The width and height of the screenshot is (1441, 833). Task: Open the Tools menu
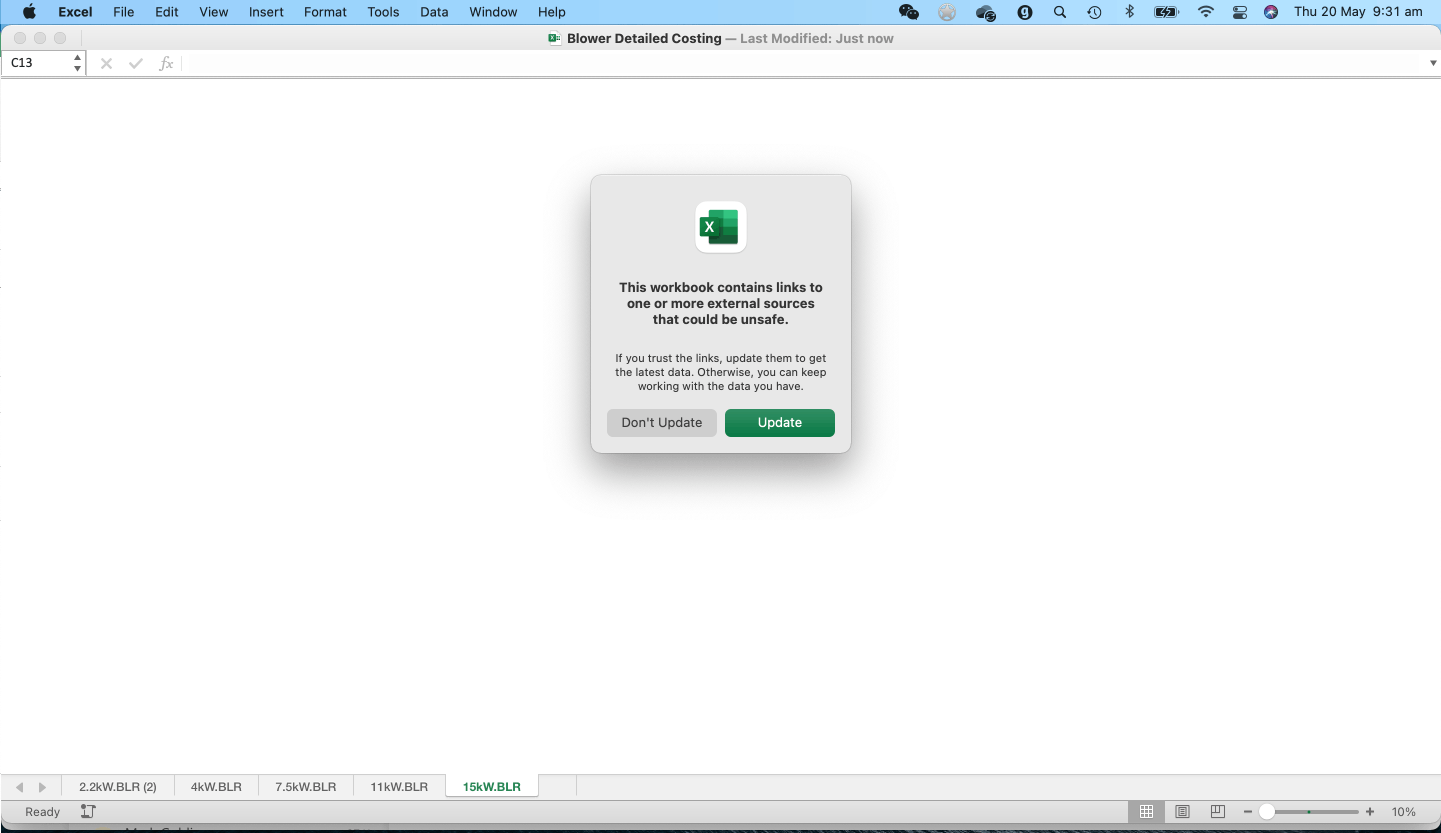[383, 12]
